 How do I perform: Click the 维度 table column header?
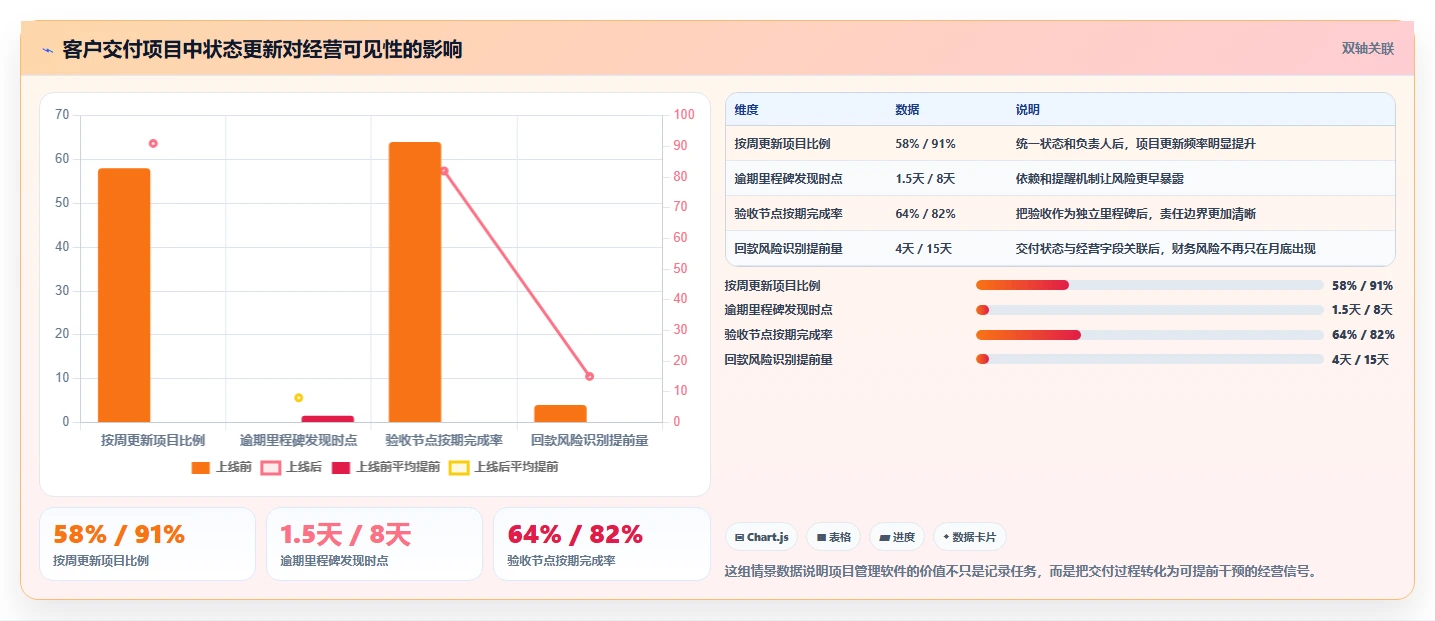(746, 110)
